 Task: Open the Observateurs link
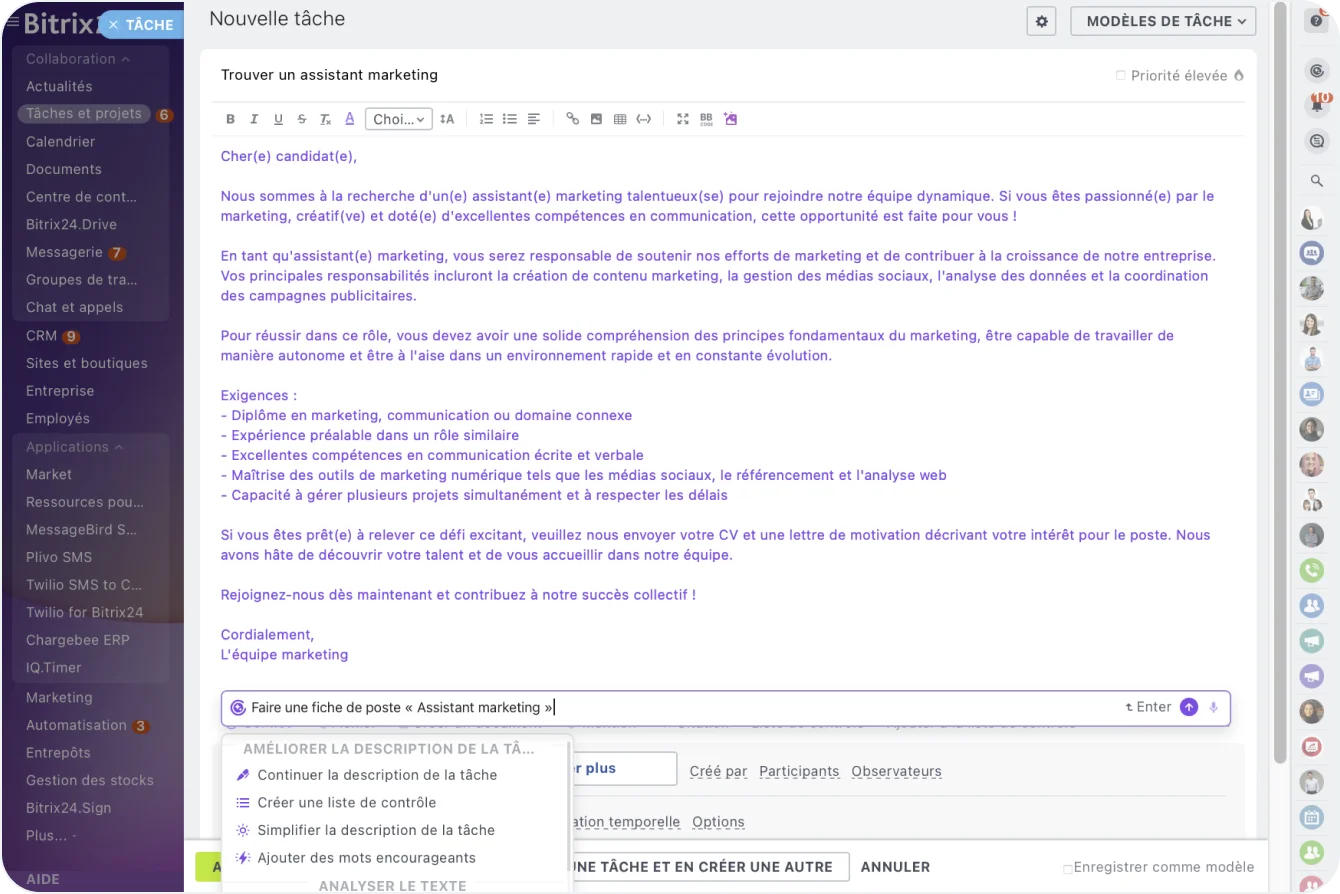pos(896,771)
